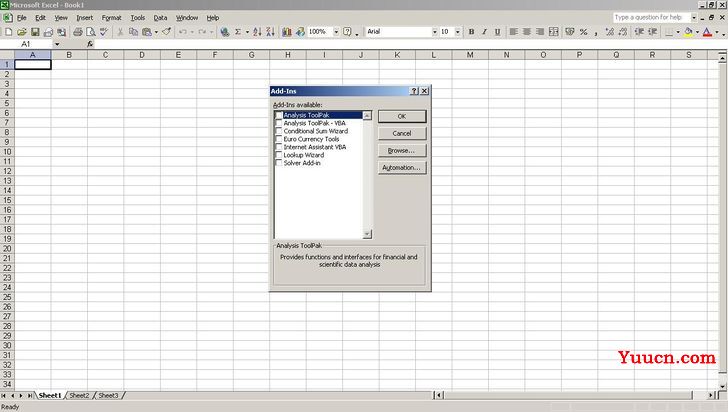The height and width of the screenshot is (412, 728).
Task: Check Internet Assistant VBA add-in
Action: pos(279,147)
